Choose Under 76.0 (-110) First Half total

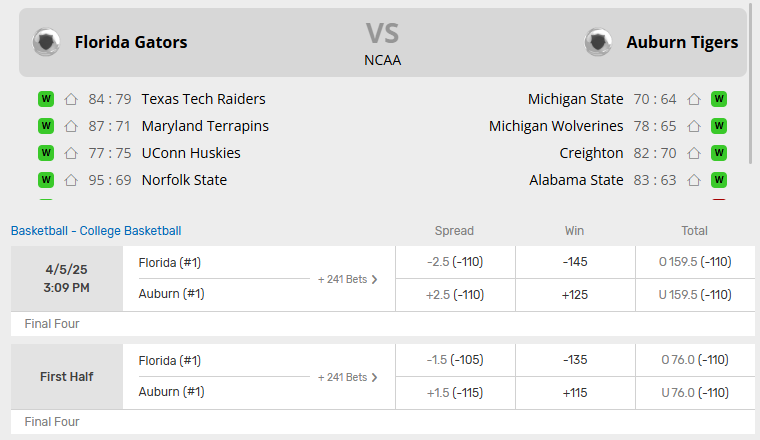click(695, 393)
